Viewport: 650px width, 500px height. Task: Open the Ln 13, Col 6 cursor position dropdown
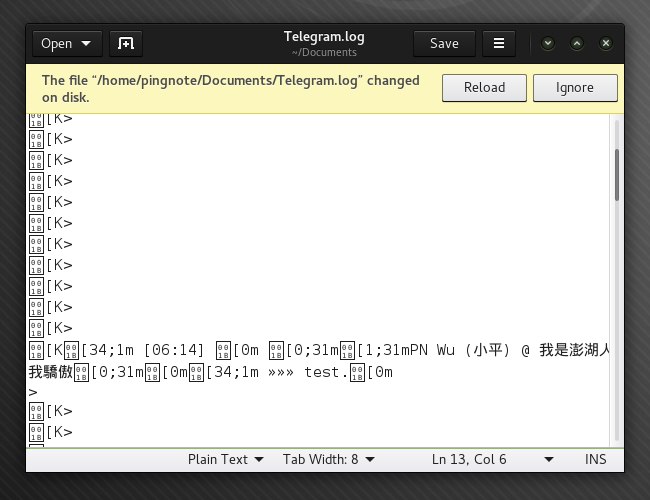pyautogui.click(x=492, y=459)
